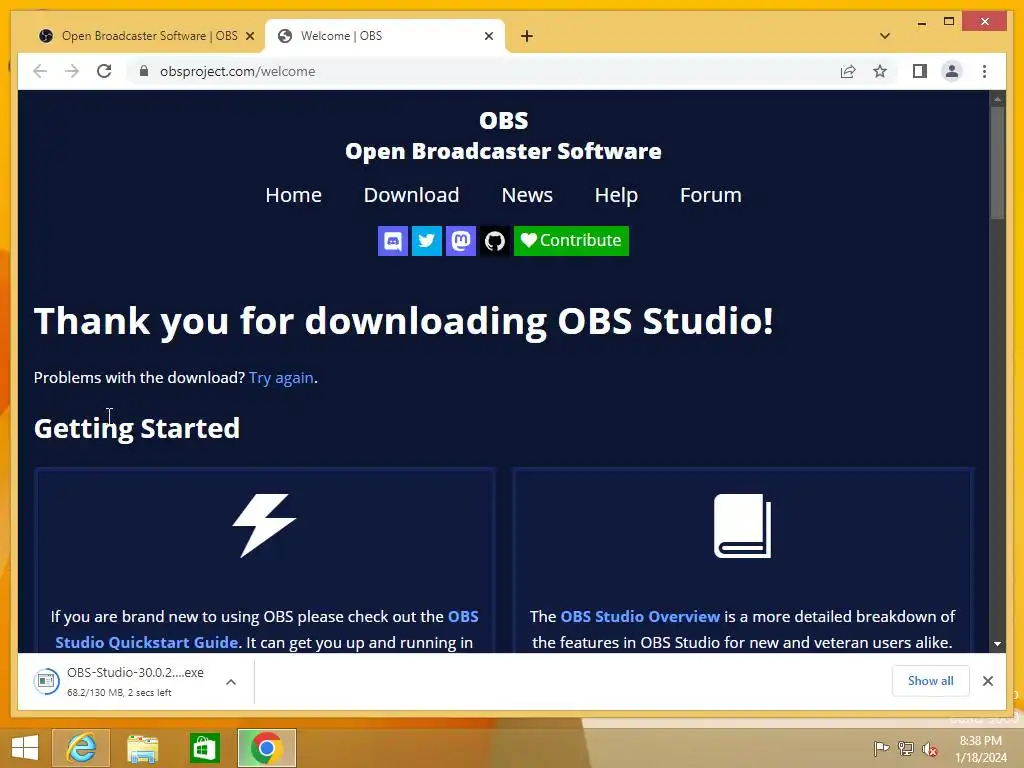Expand download item options chevron
This screenshot has width=1024, height=768.
pyautogui.click(x=231, y=682)
